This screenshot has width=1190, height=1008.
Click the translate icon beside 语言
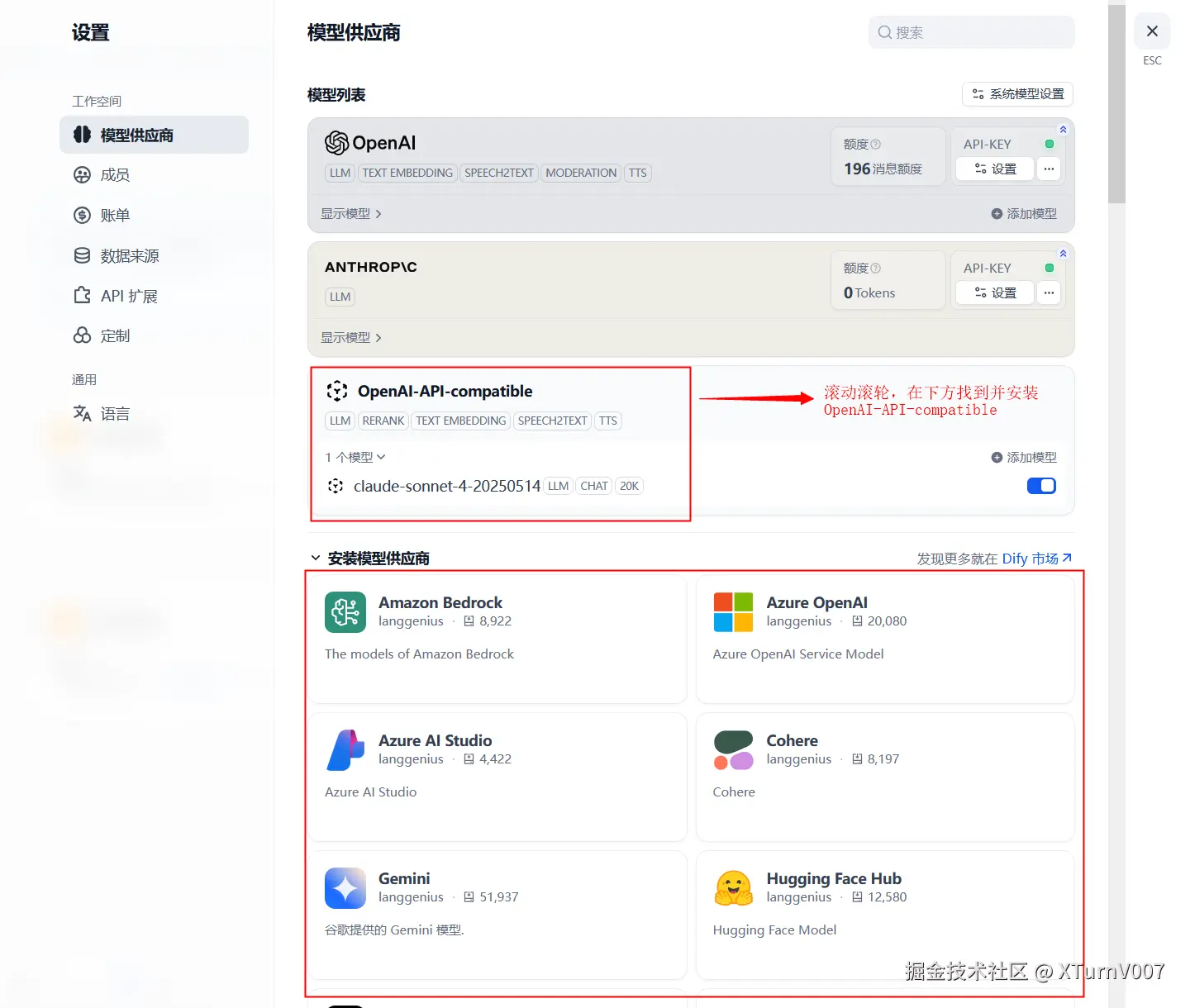tap(82, 413)
